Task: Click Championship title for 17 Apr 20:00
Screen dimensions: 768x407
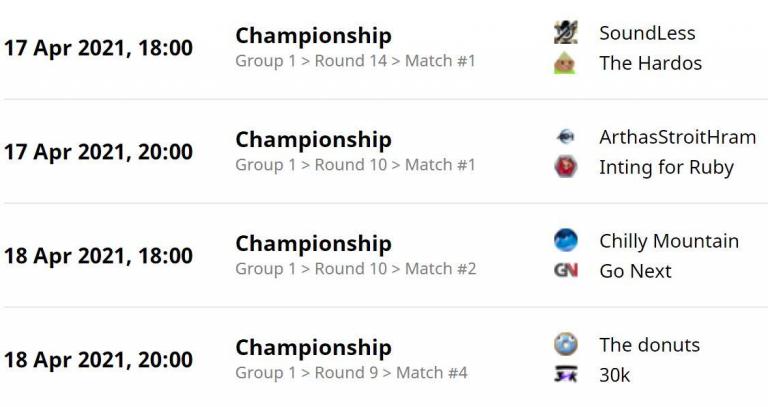Action: pos(313,140)
